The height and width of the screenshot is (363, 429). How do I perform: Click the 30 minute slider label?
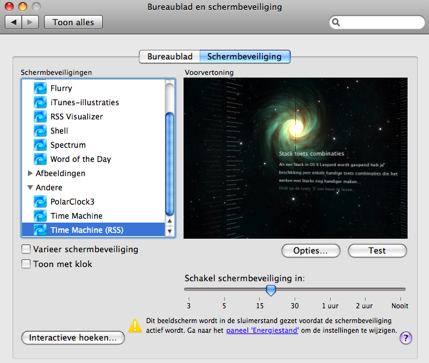(295, 306)
